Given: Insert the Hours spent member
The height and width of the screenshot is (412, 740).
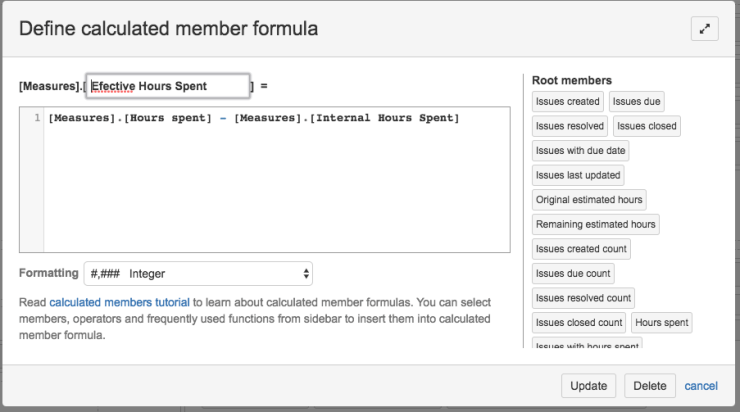Looking at the screenshot, I should pyautogui.click(x=662, y=322).
